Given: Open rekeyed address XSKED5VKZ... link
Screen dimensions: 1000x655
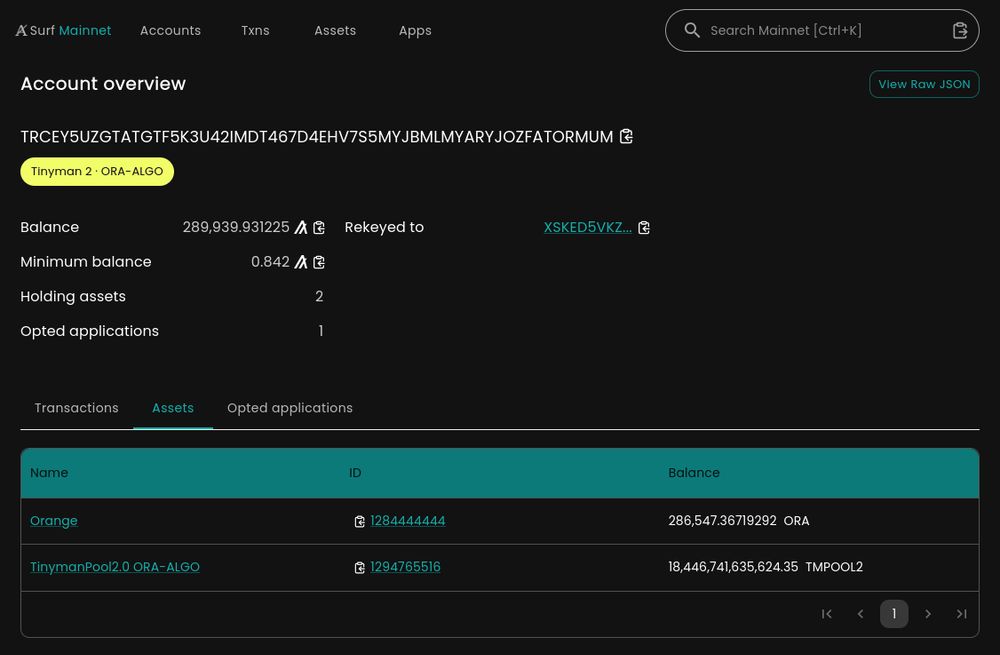Looking at the screenshot, I should 587,227.
